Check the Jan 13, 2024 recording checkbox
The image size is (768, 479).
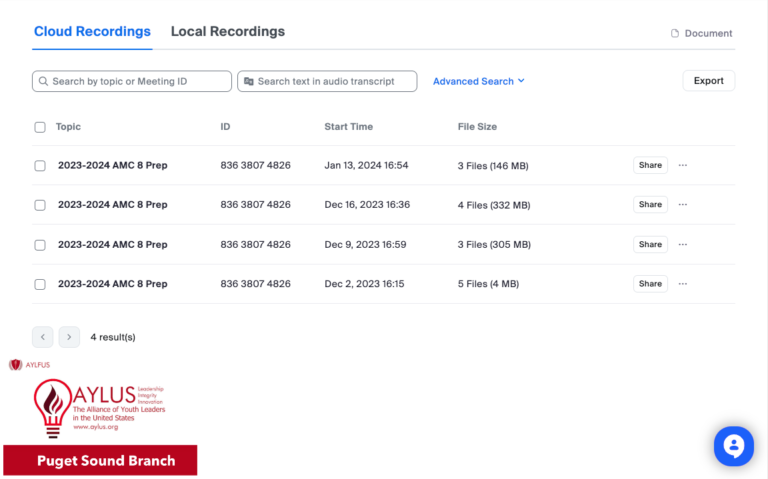pos(40,166)
